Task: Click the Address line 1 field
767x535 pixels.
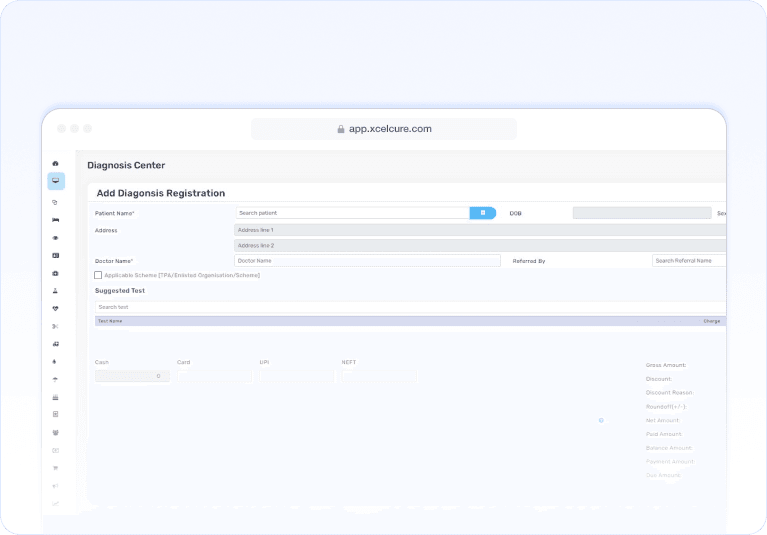Action: pyautogui.click(x=480, y=230)
